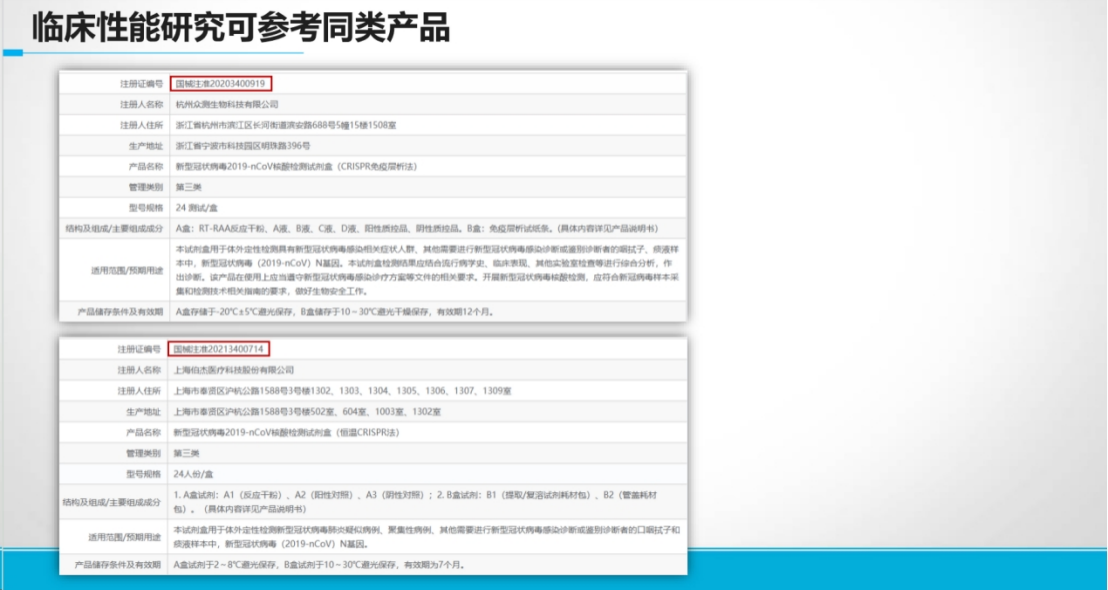This screenshot has width=1108, height=590.
Task: Click the 生产地址 label in the 杭州众测 table
Action: (x=146, y=146)
